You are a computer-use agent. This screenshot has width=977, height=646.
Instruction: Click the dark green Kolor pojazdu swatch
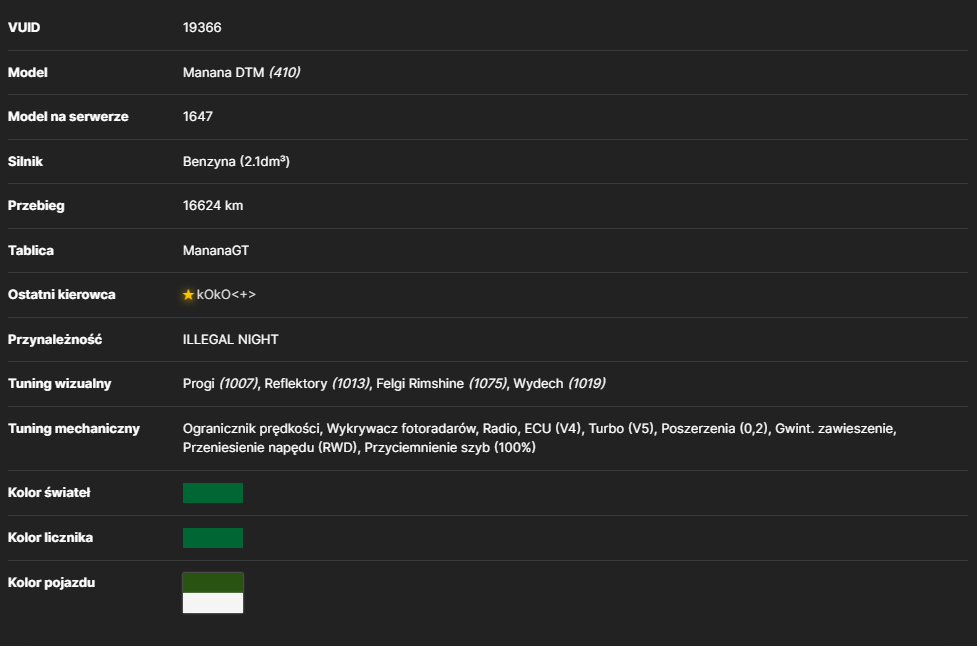tap(212, 582)
